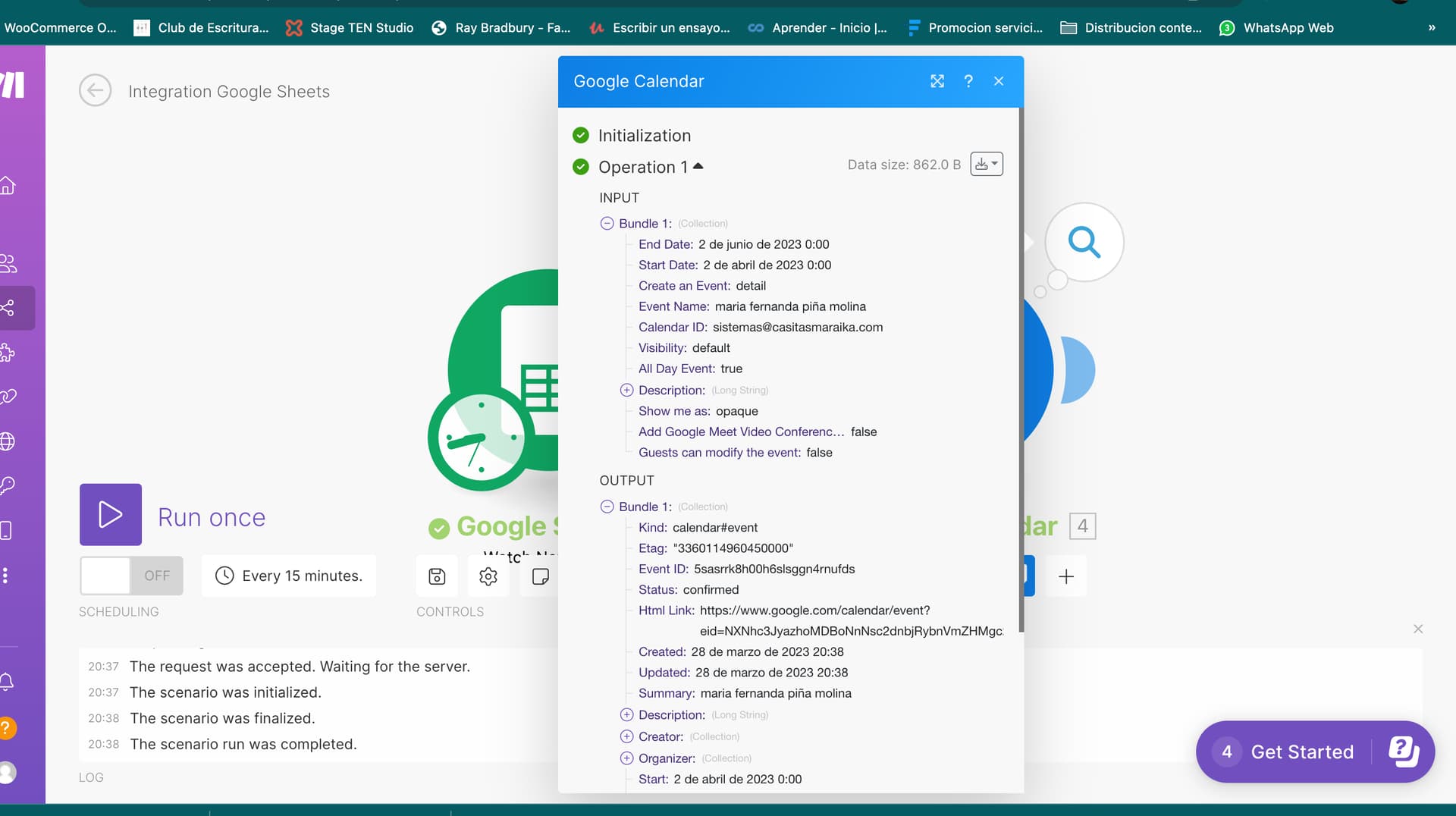Viewport: 1456px width, 816px height.
Task: Click the Etag value in the output
Action: [733, 548]
